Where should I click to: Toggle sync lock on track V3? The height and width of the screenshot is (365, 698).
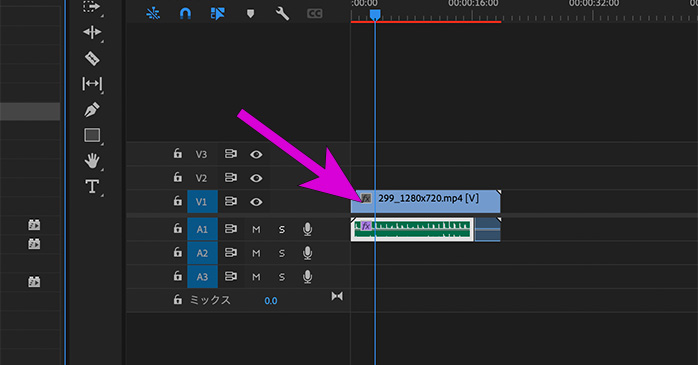[x=231, y=154]
